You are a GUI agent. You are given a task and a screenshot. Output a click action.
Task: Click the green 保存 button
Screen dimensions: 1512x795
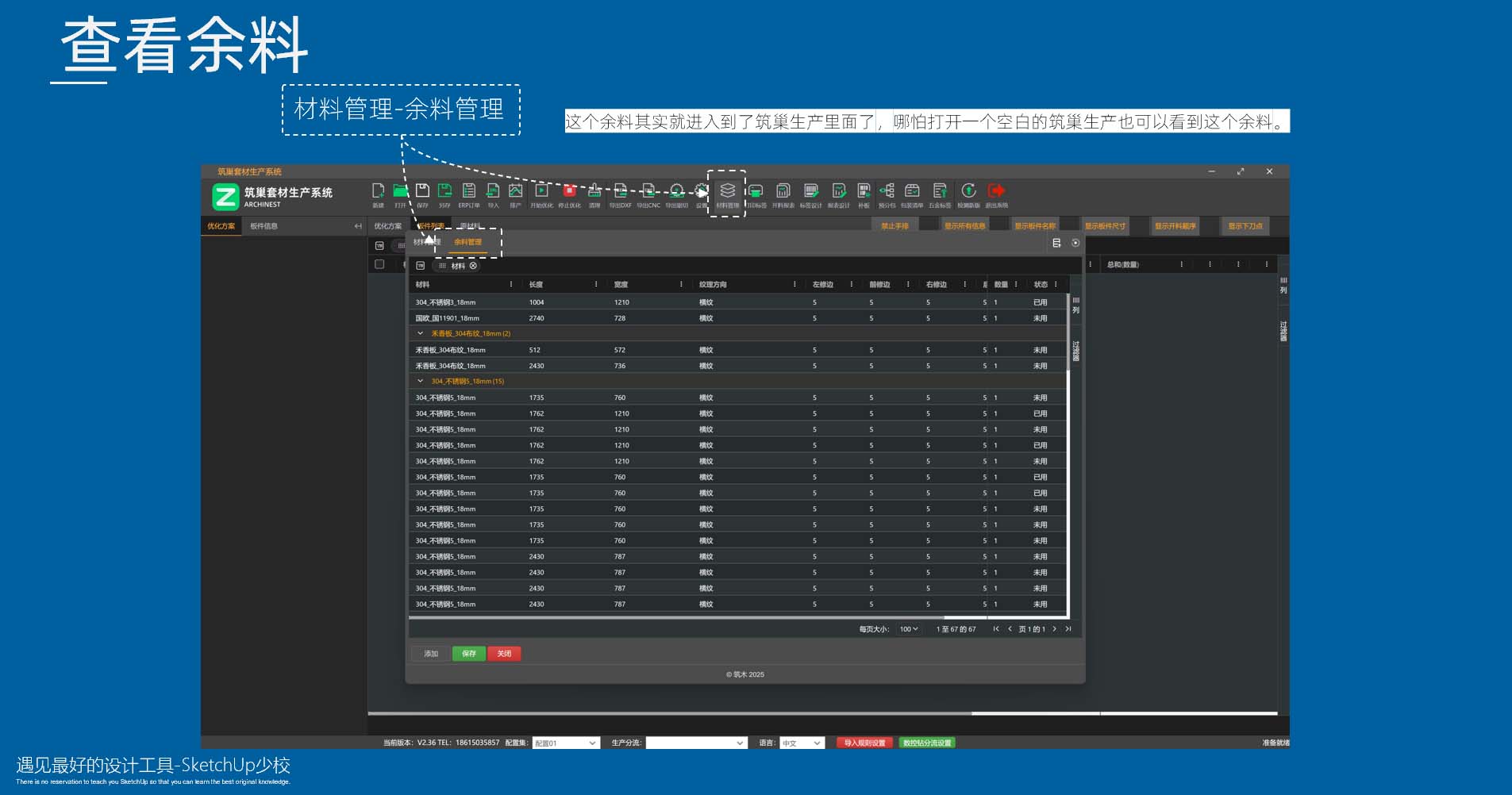[x=468, y=654]
